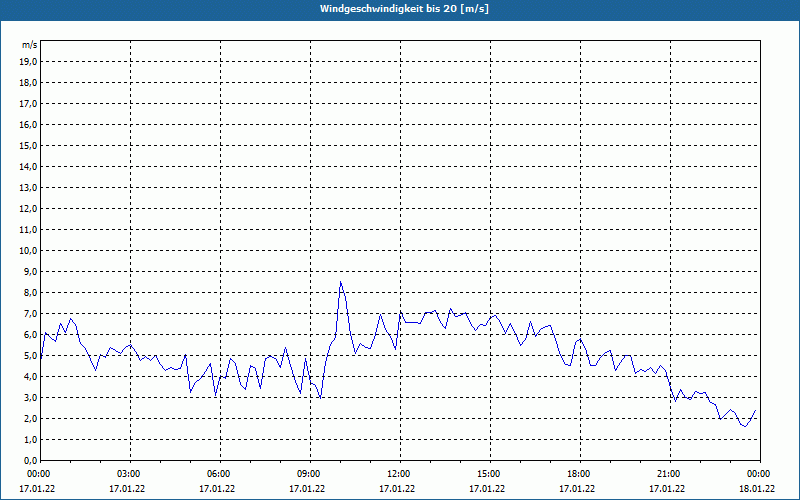This screenshot has height=500, width=800.
Task: Click the "m/s" unit label on the y-axis
Action: click(x=30, y=45)
